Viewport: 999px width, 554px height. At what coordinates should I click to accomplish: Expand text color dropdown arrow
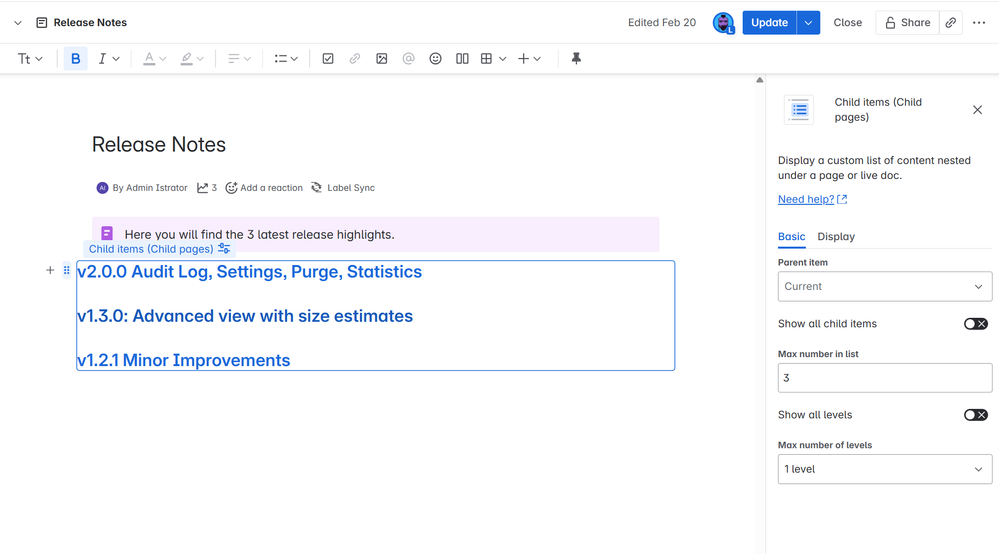(x=162, y=59)
